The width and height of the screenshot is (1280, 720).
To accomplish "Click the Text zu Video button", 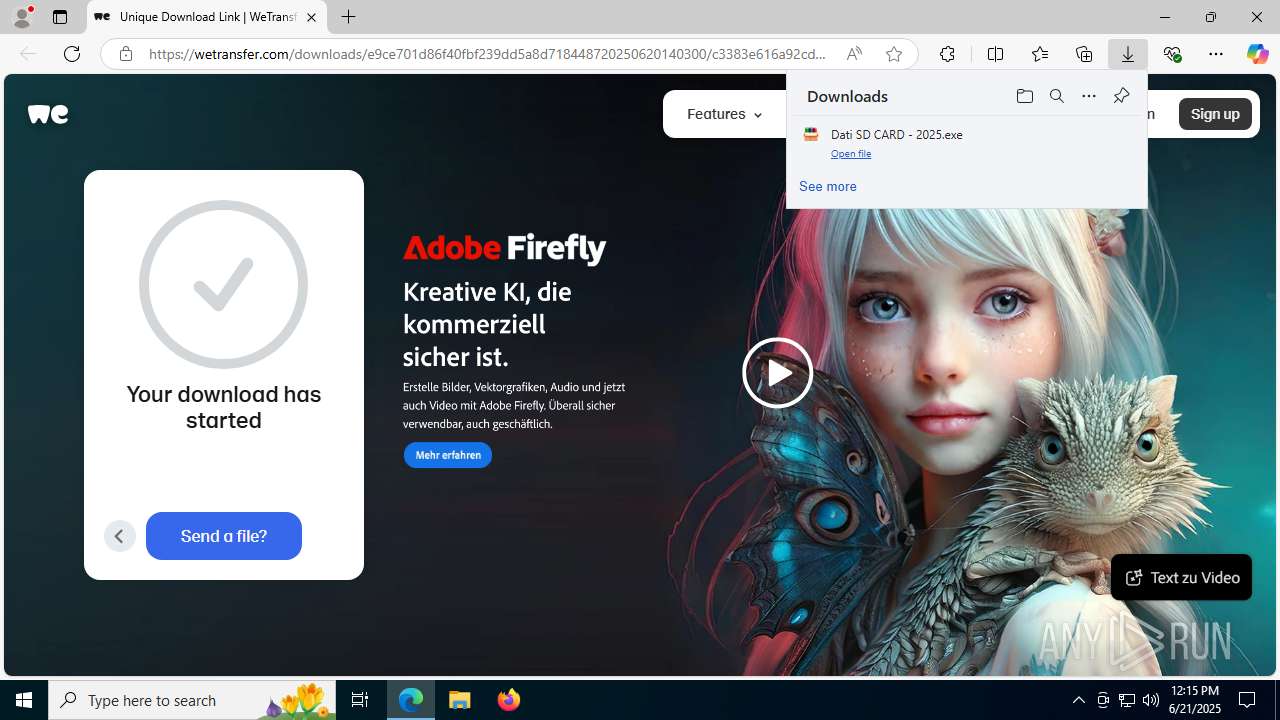I will (x=1181, y=578).
